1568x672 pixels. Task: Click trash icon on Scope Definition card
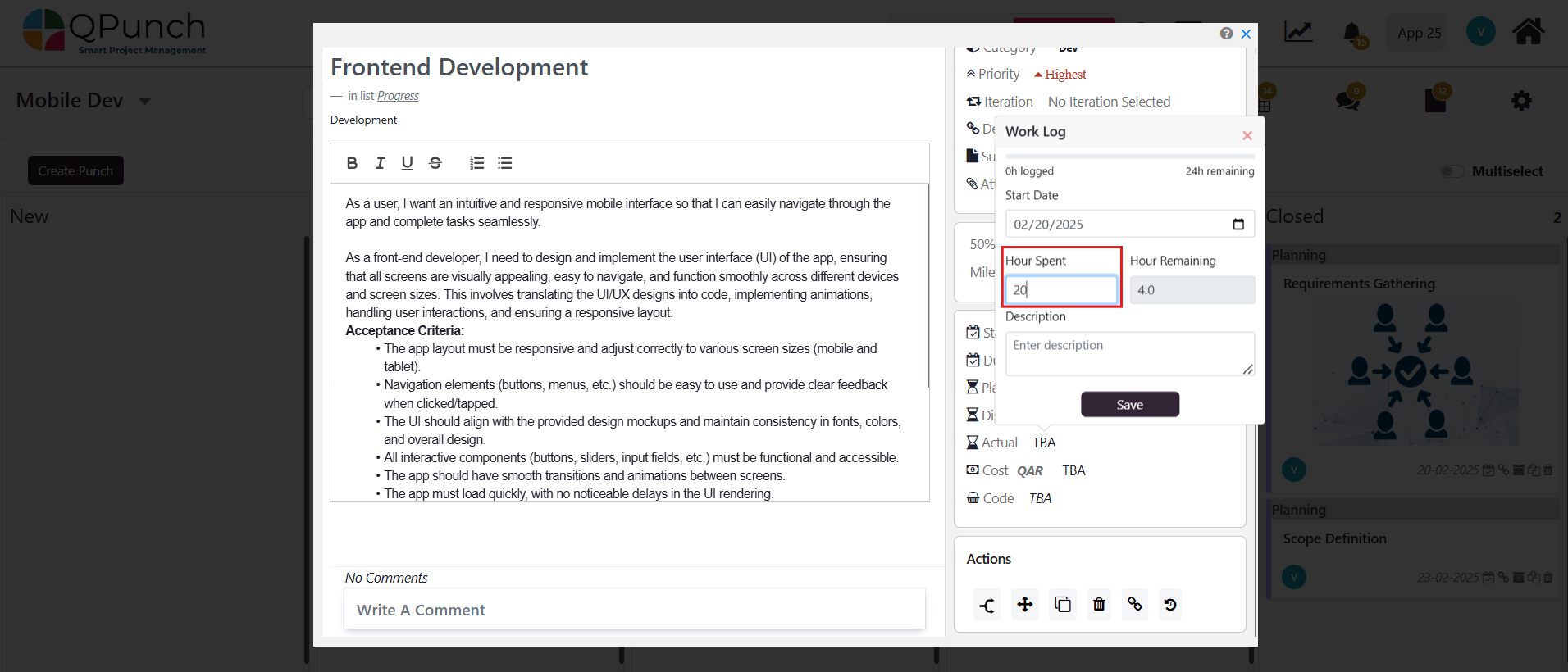[x=1548, y=578]
